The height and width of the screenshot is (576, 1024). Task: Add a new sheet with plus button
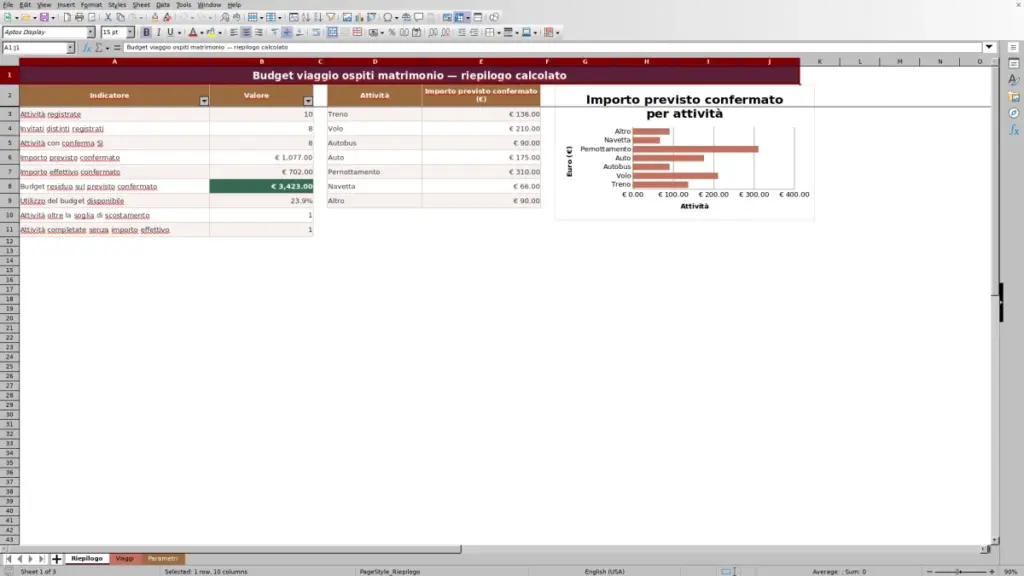pos(56,559)
